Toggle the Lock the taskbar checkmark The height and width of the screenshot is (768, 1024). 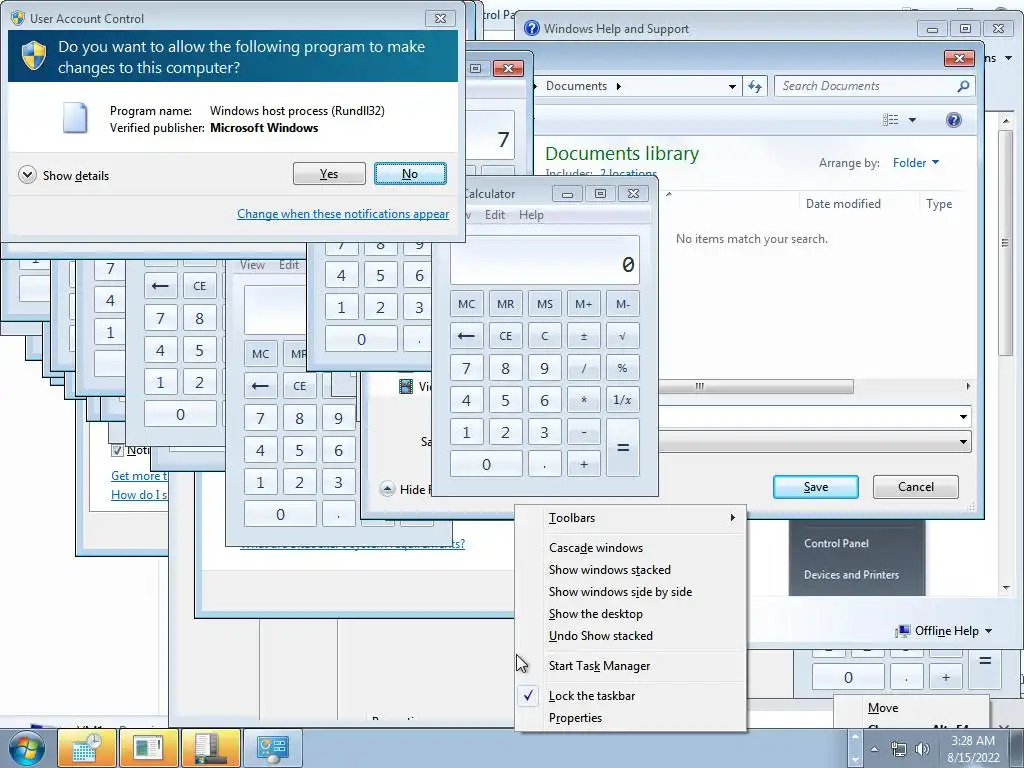click(528, 696)
